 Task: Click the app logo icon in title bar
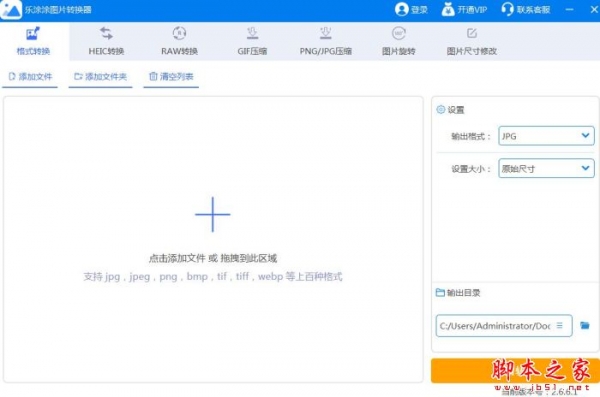coord(11,10)
